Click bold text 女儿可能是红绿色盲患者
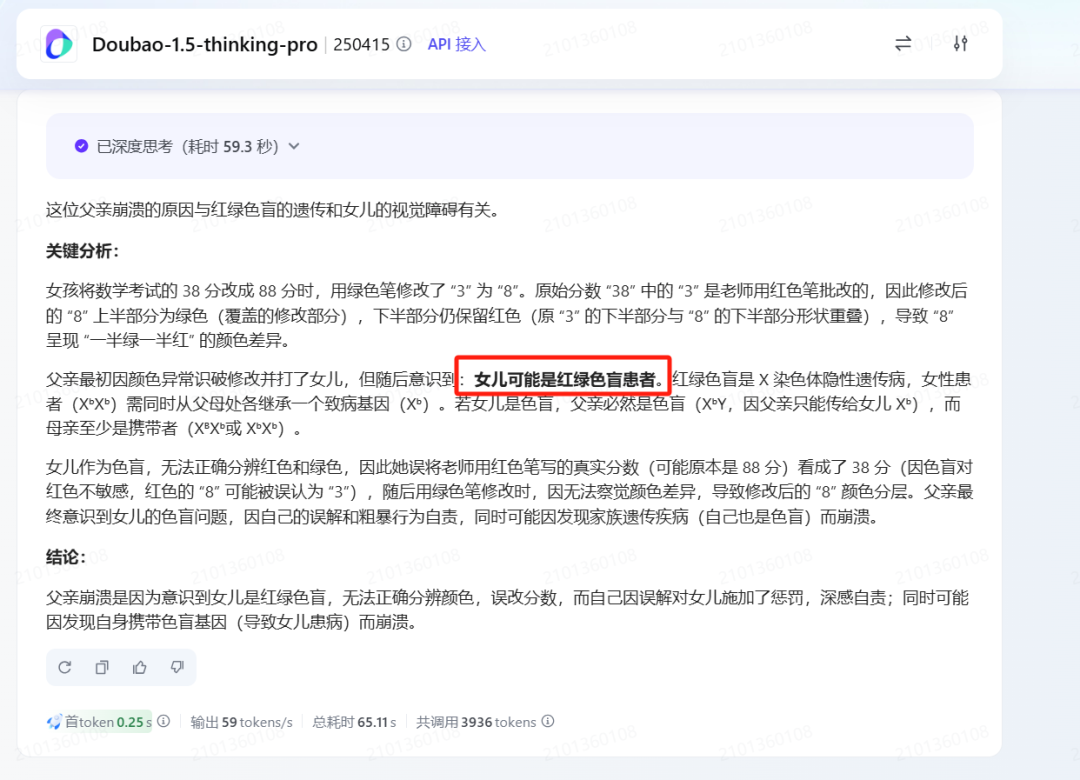The image size is (1080, 780). [565, 379]
